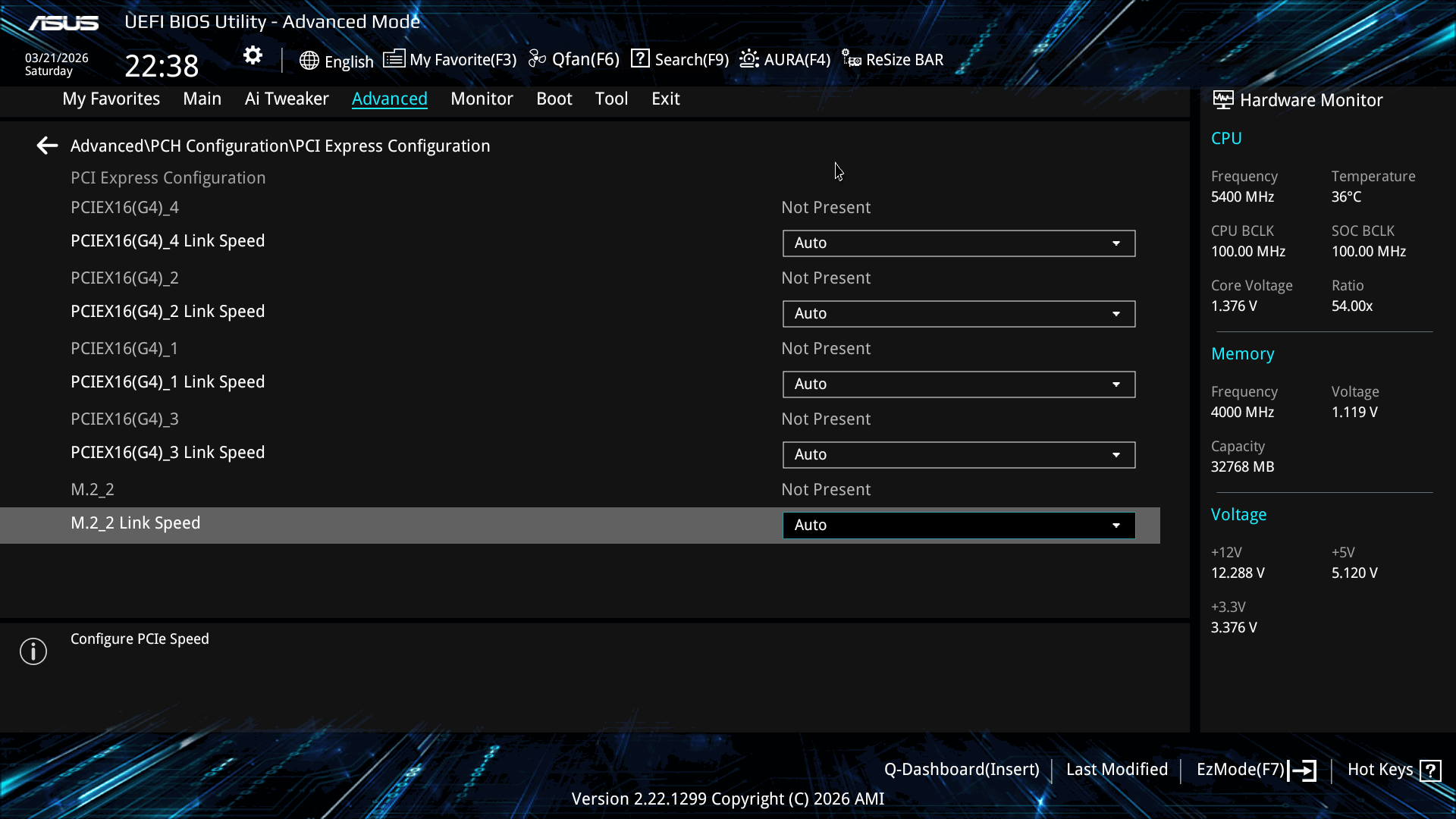This screenshot has width=1456, height=819.
Task: Open Qfan(F6) fan control icon
Action: tap(537, 59)
